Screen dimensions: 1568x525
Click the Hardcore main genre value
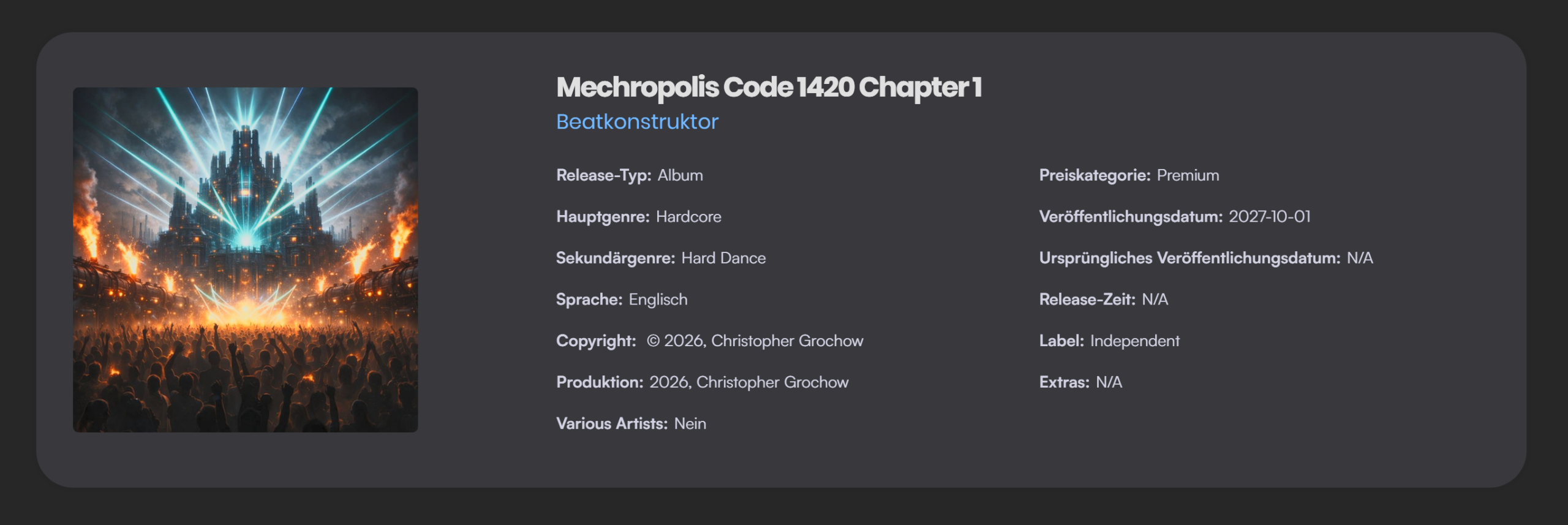coord(688,217)
